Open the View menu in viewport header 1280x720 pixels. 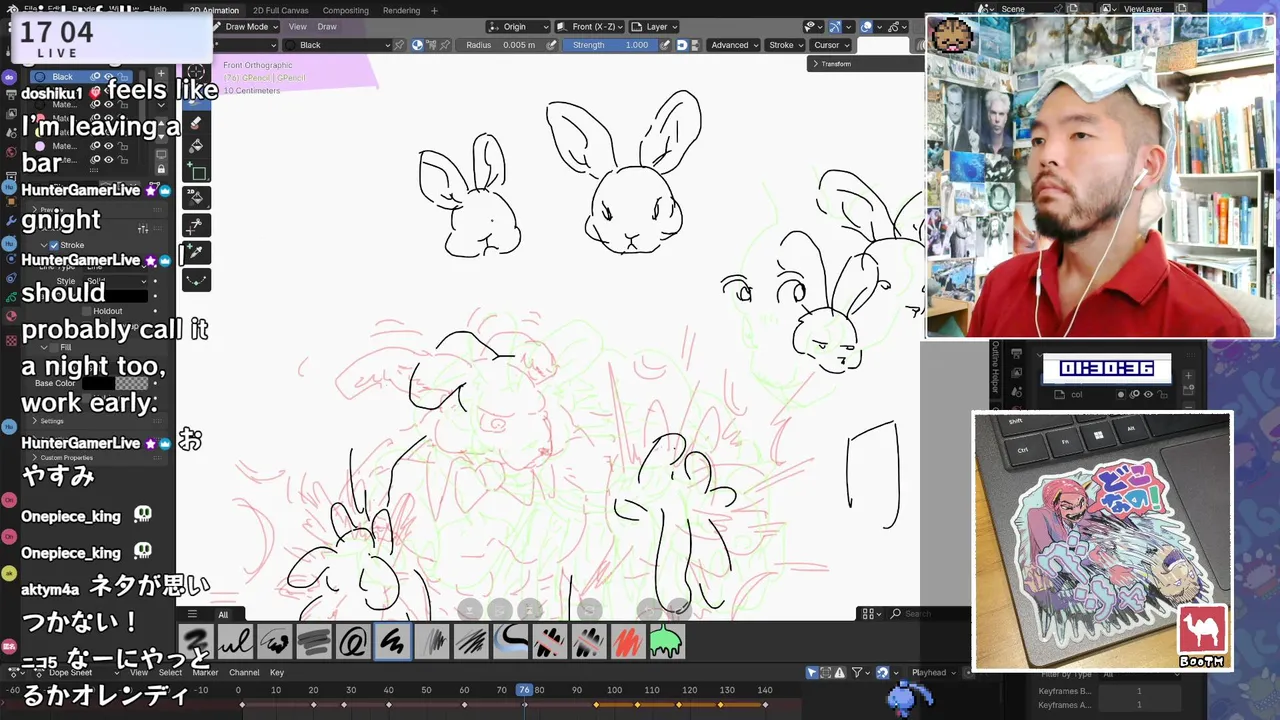click(x=298, y=27)
